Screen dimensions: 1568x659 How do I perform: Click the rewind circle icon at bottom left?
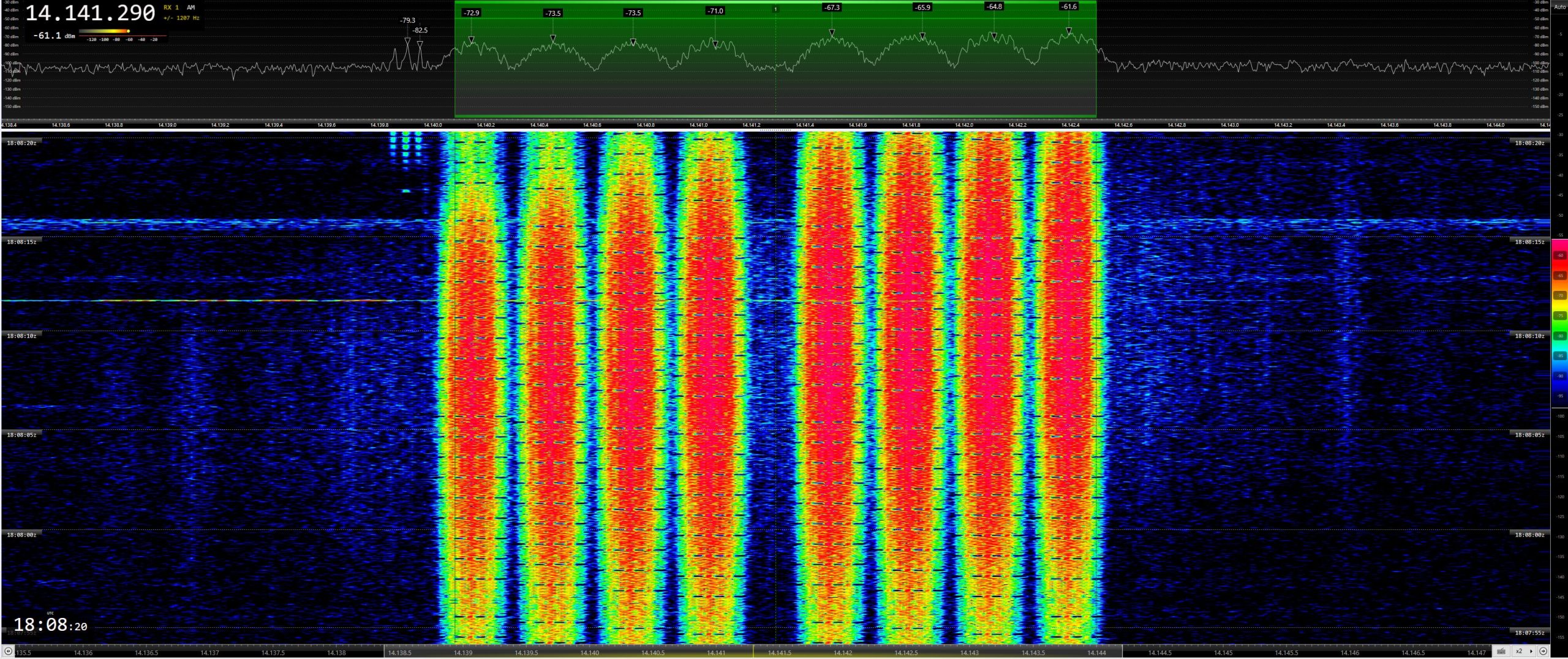pos(8,651)
